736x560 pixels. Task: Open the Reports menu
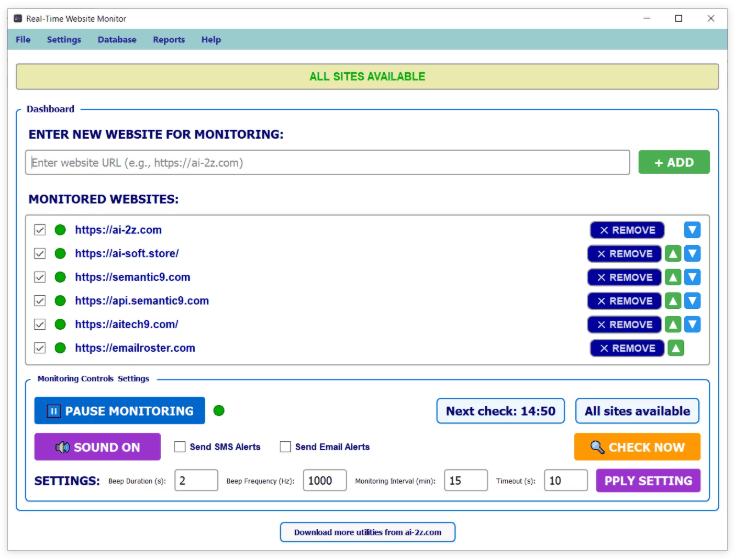pyautogui.click(x=169, y=39)
